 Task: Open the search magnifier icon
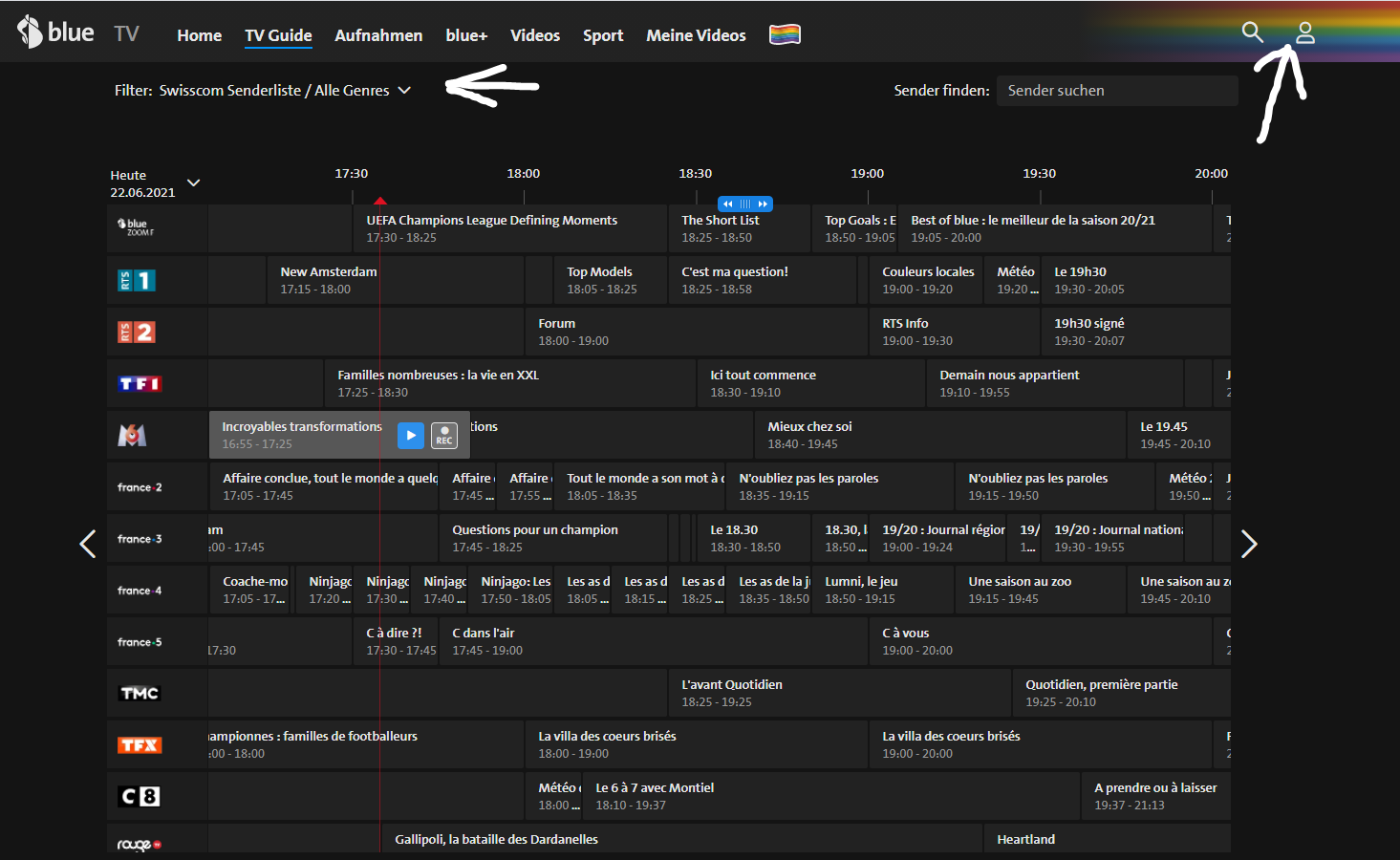tap(1252, 32)
